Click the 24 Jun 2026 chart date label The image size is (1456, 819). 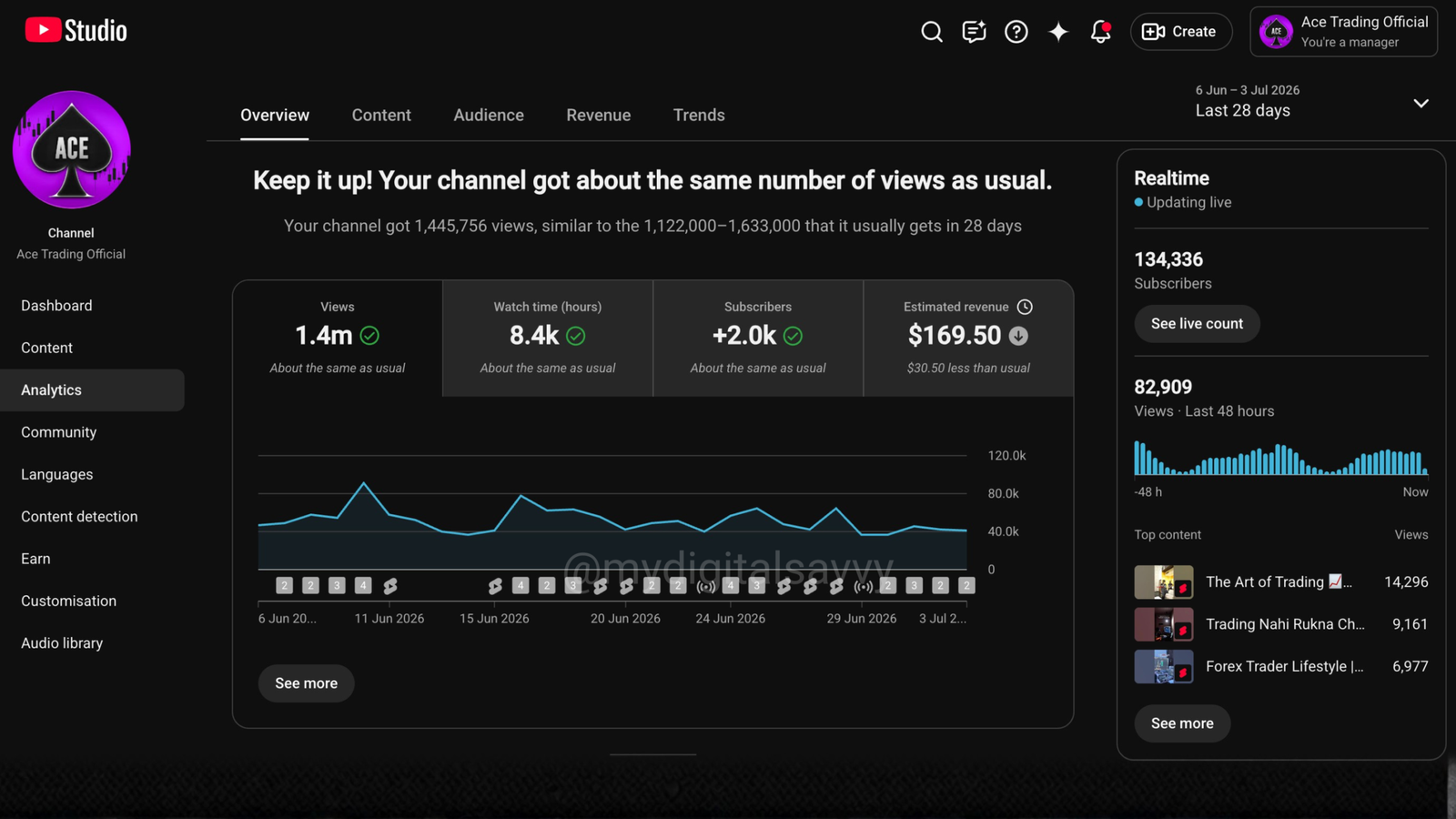point(730,619)
